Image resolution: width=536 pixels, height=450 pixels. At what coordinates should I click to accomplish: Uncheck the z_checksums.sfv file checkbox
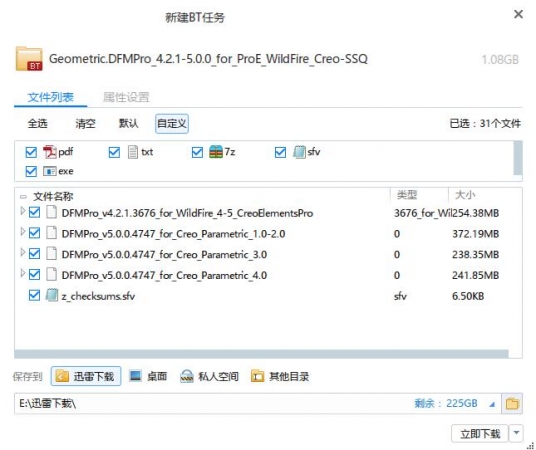point(34,295)
